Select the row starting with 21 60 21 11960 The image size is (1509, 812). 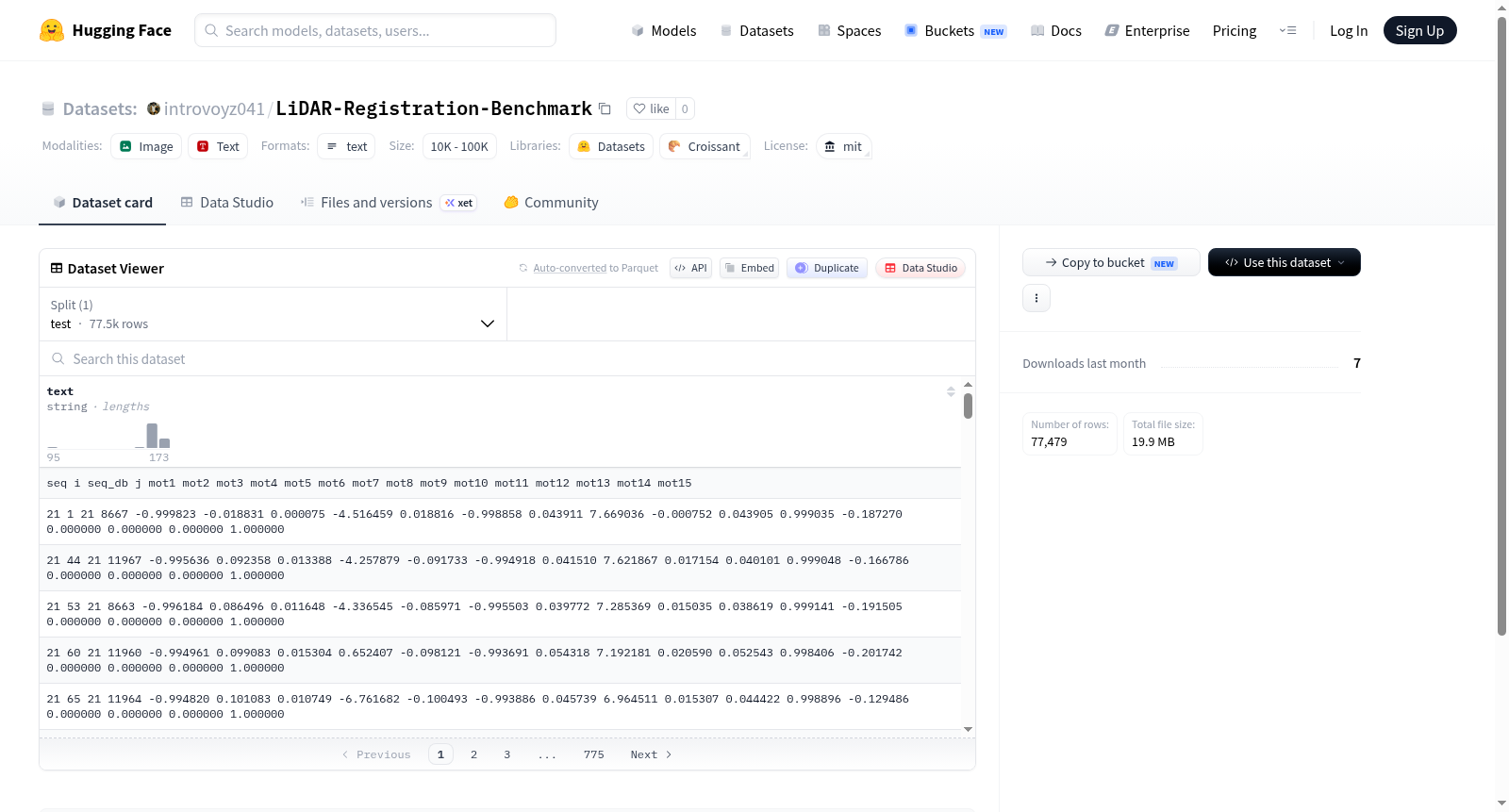(x=500, y=660)
